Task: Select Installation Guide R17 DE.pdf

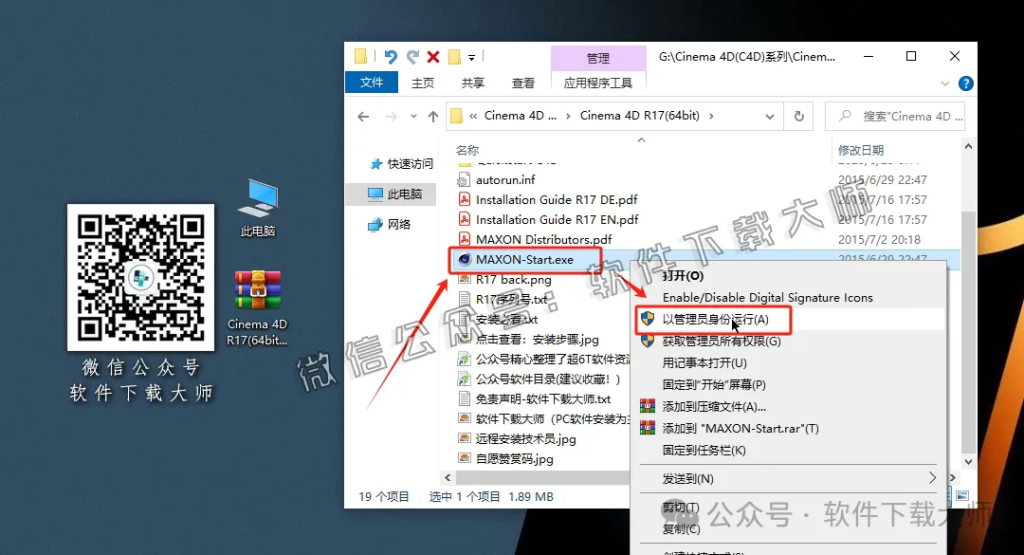Action: pos(556,200)
